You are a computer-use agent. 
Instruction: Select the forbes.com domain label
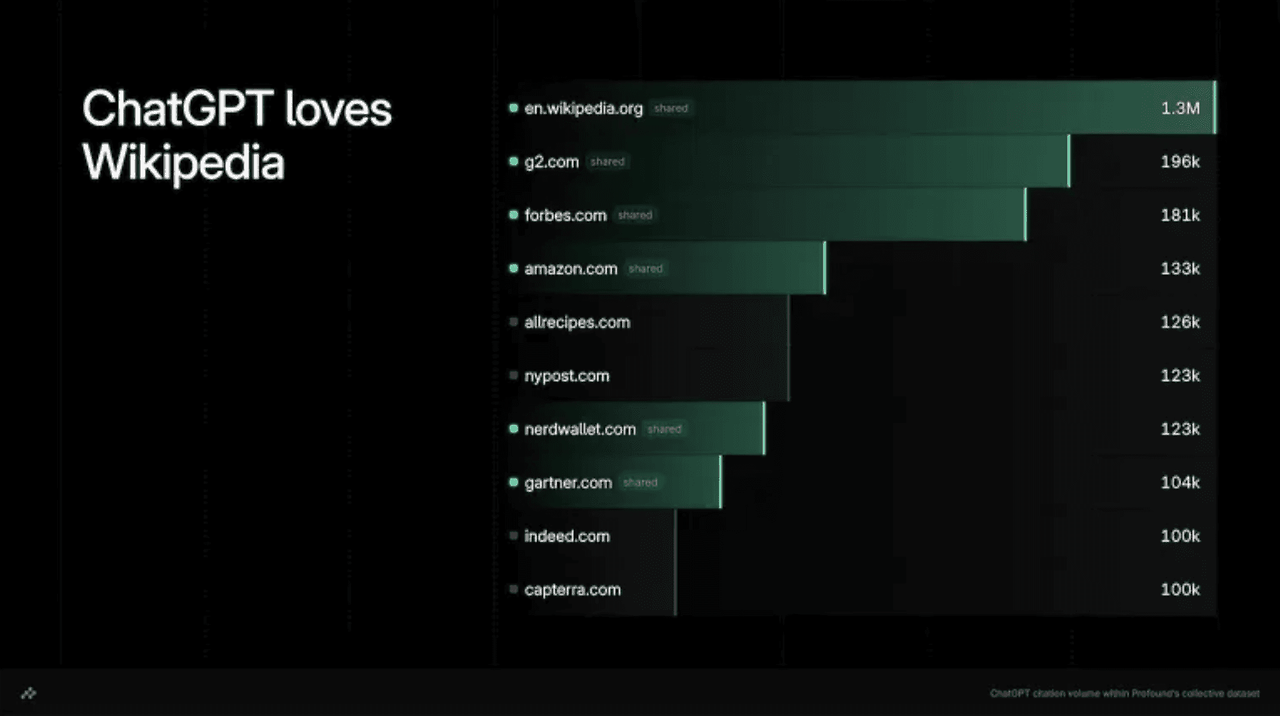[x=565, y=215]
